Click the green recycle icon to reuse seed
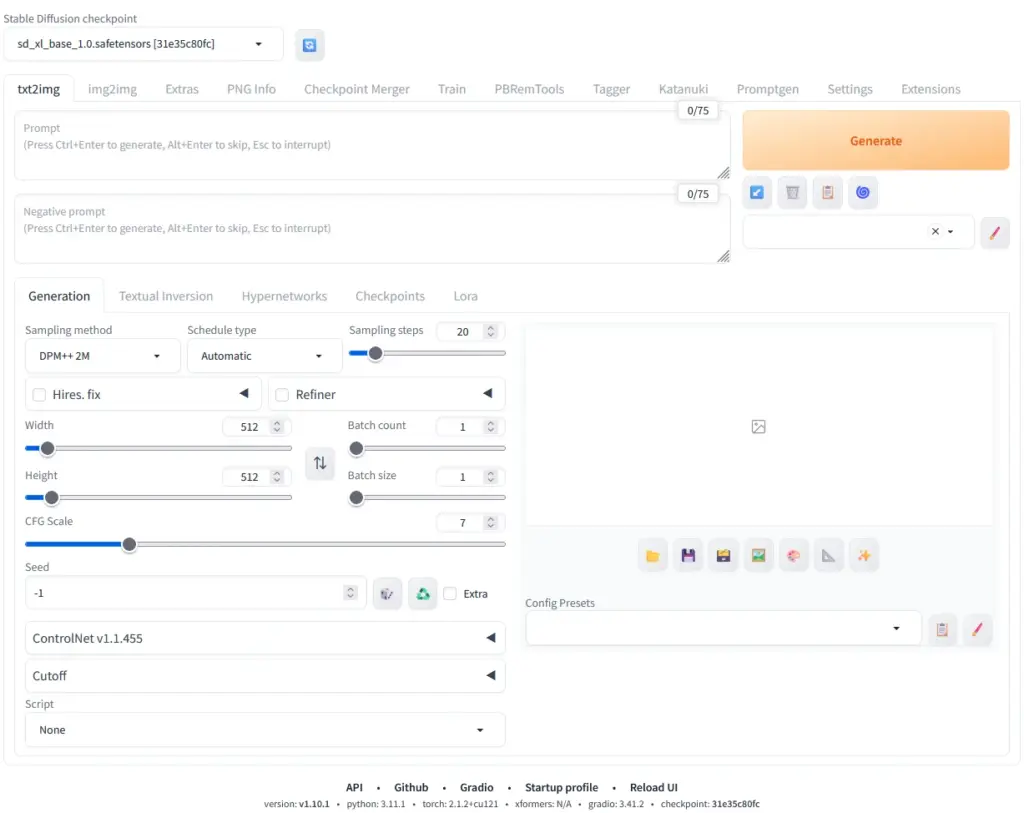This screenshot has height=813, width=1024. point(423,594)
